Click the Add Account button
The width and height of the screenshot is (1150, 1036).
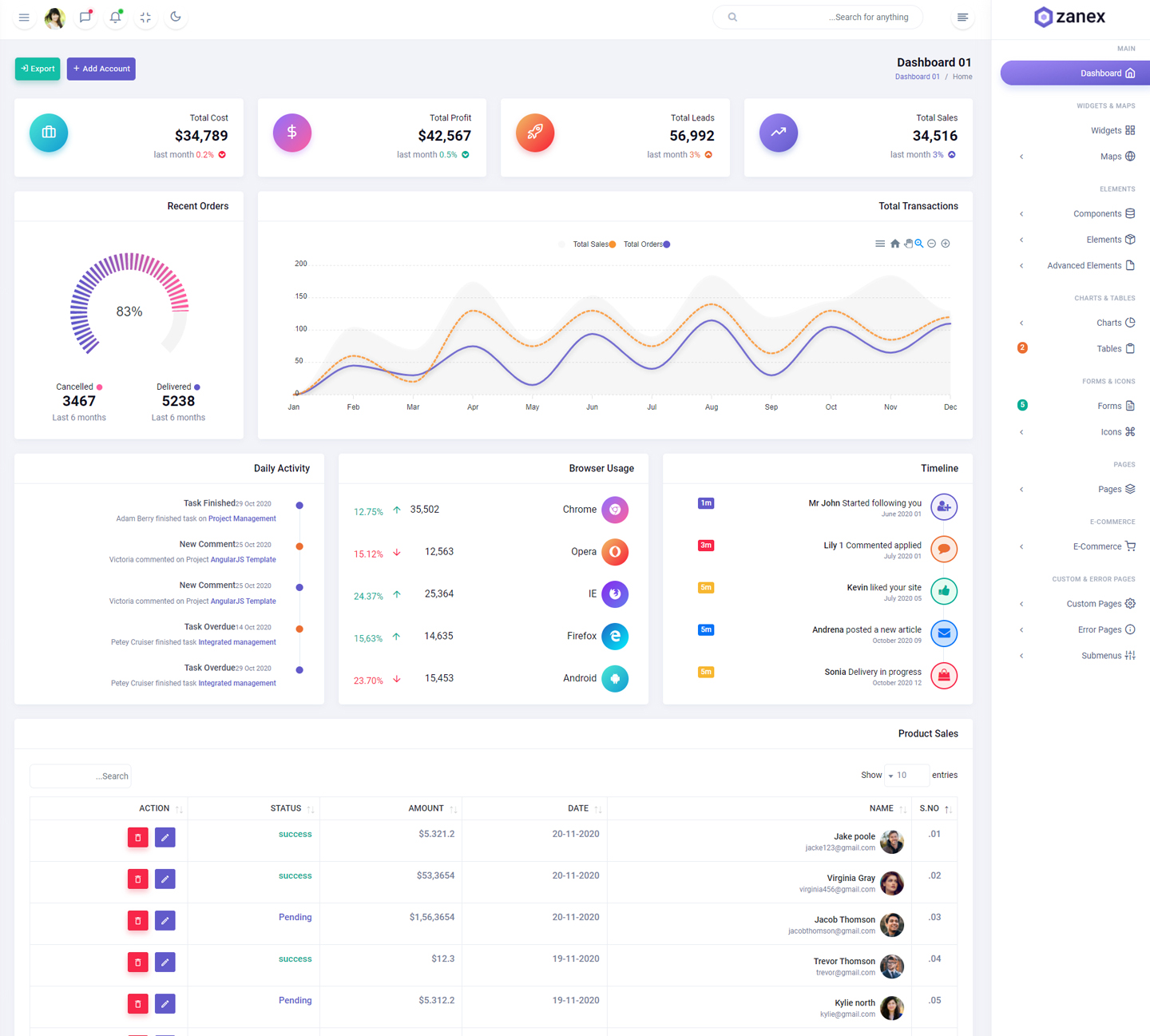(x=101, y=69)
